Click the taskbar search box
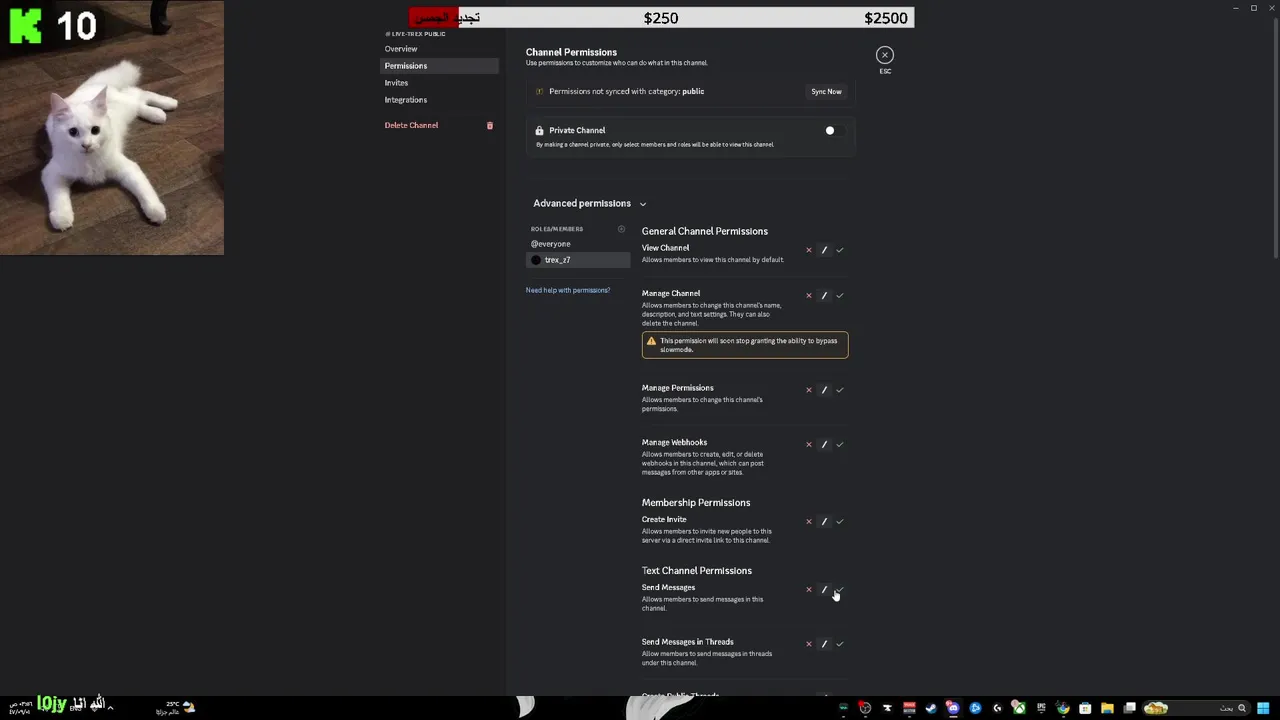The image size is (1280, 720). click(x=1197, y=708)
